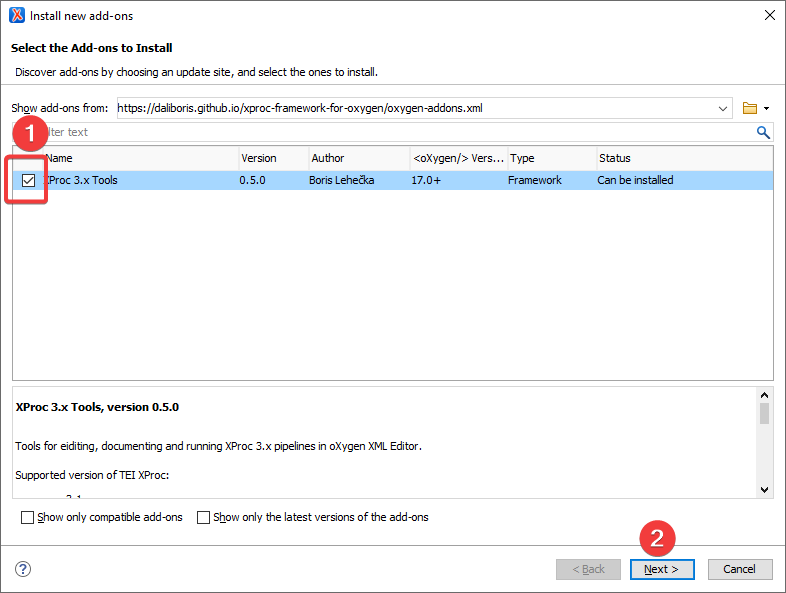
Task: Toggle the XProc 3.x Tools add-on checkbox
Action: point(29,180)
